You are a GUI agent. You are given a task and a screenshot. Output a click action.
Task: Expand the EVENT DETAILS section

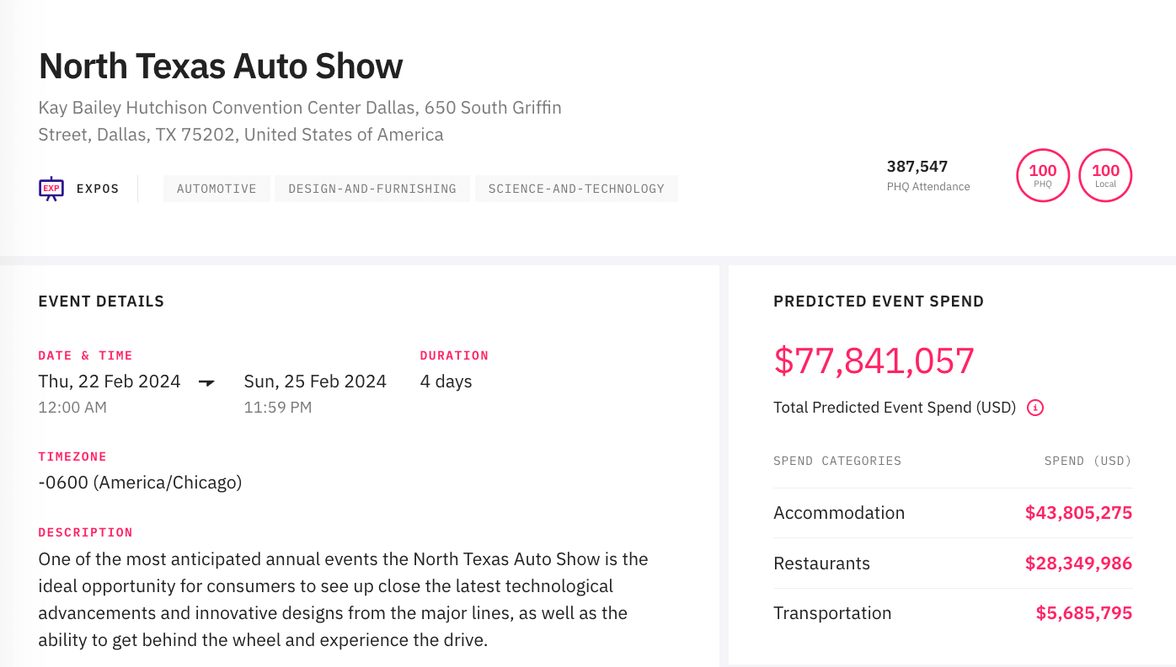[x=100, y=300]
